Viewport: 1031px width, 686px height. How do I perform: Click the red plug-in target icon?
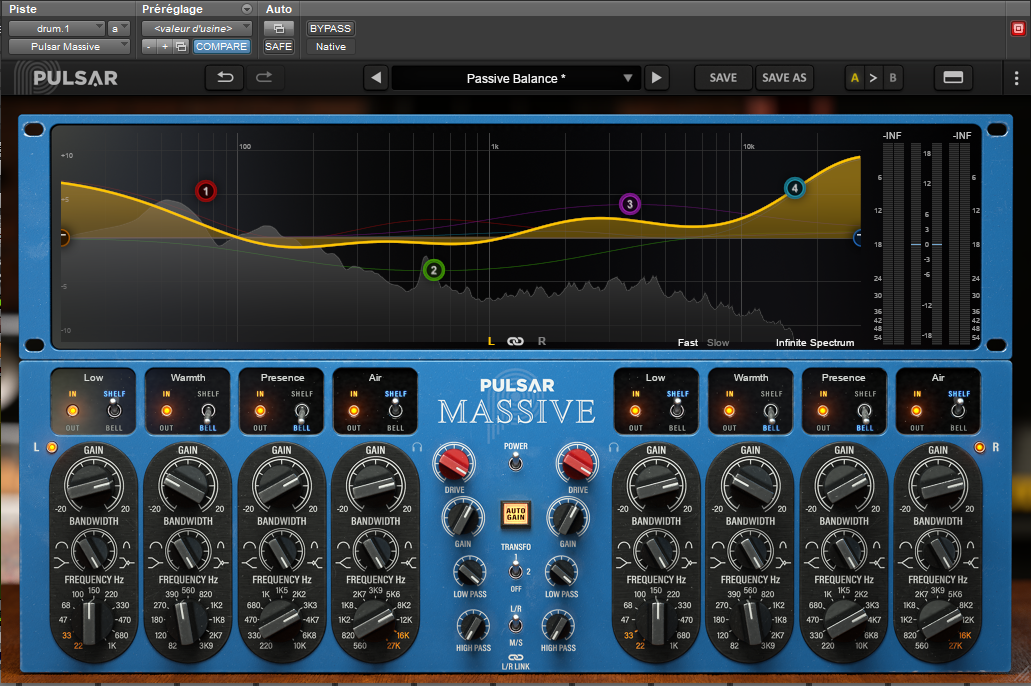pos(1018,28)
